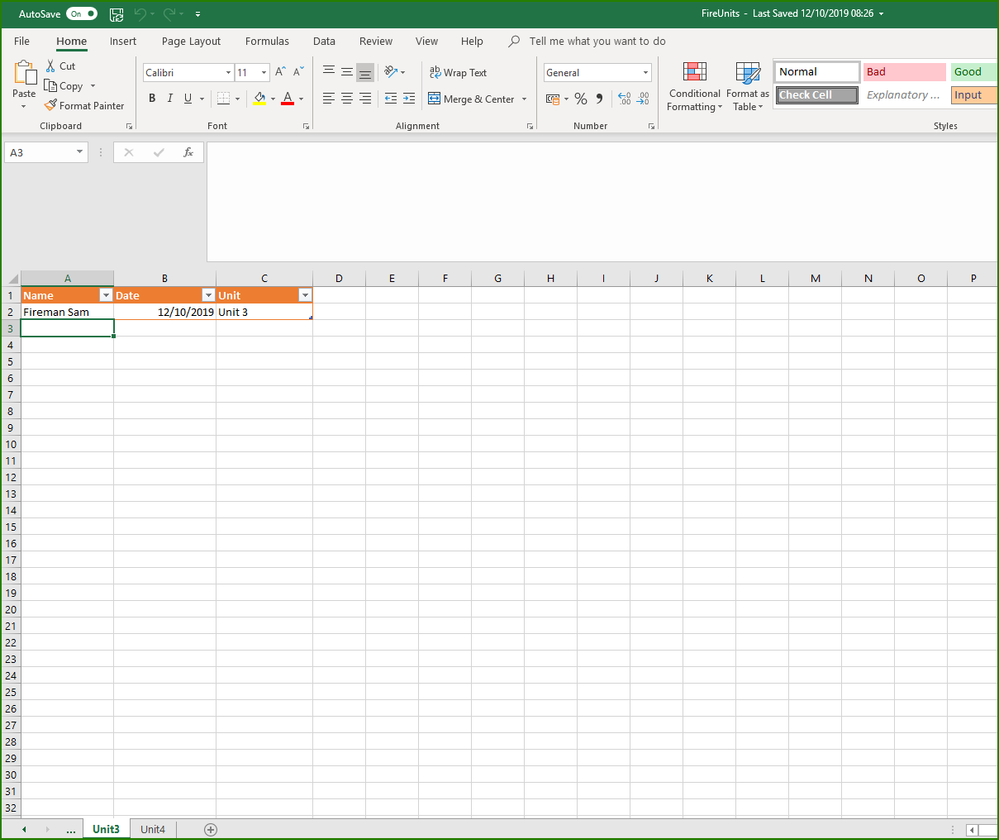Select the italic formatting icon

pos(170,98)
